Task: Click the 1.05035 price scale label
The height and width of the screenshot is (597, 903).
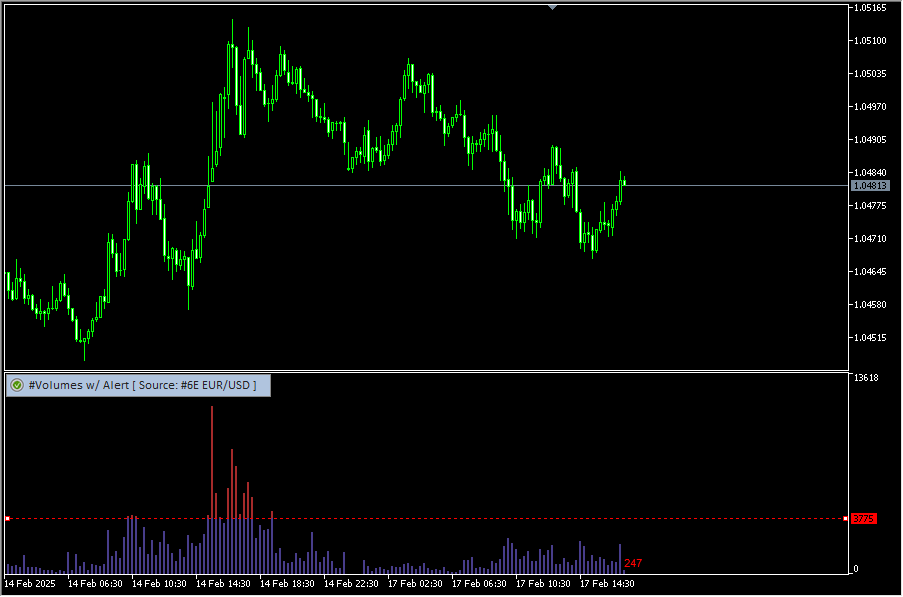Action: (870, 74)
